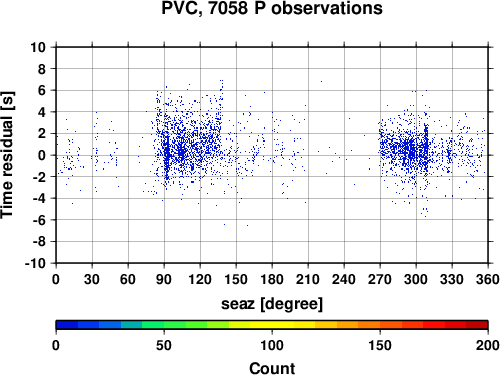Click the x-axis tick label "300"

tap(416, 279)
